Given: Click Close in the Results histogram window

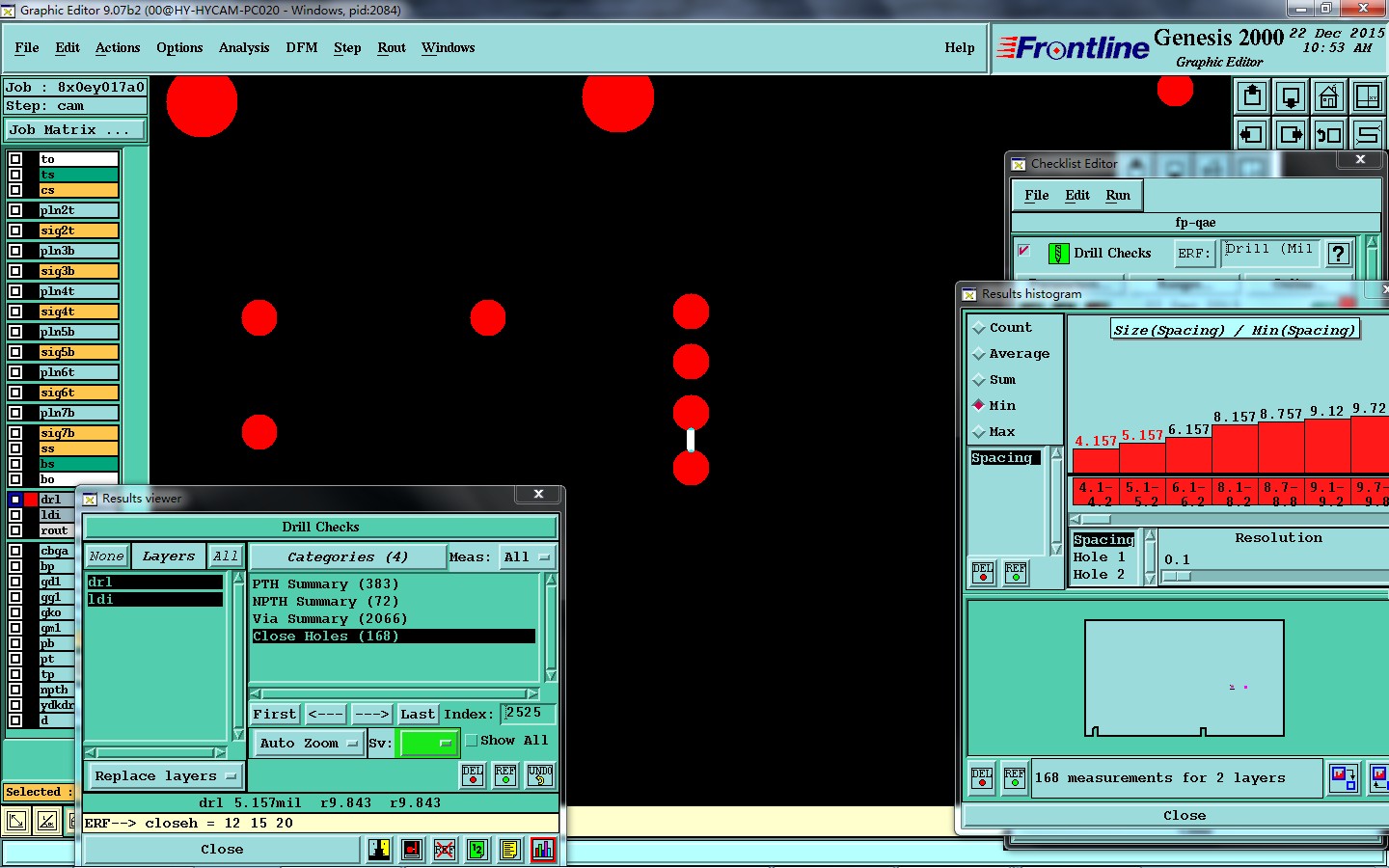Looking at the screenshot, I should (x=1185, y=816).
